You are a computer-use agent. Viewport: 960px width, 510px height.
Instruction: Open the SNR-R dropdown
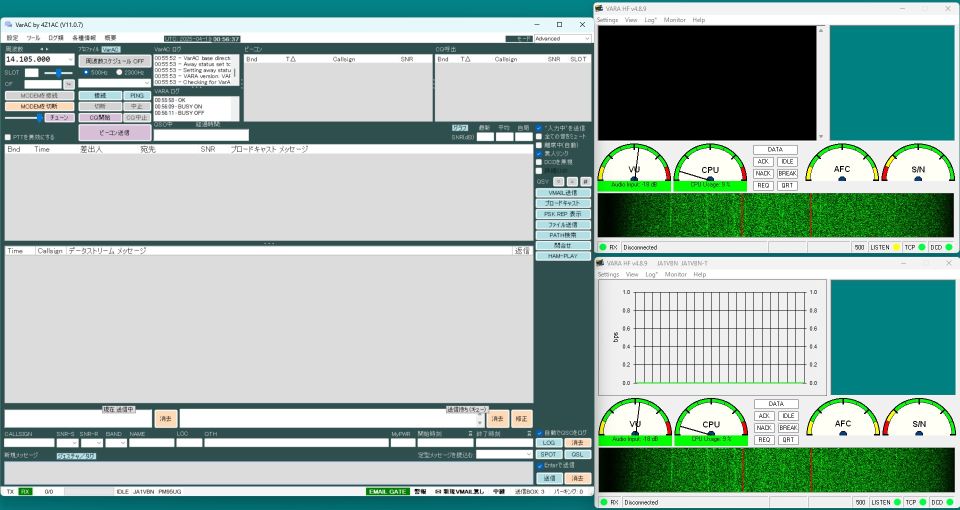tap(99, 443)
